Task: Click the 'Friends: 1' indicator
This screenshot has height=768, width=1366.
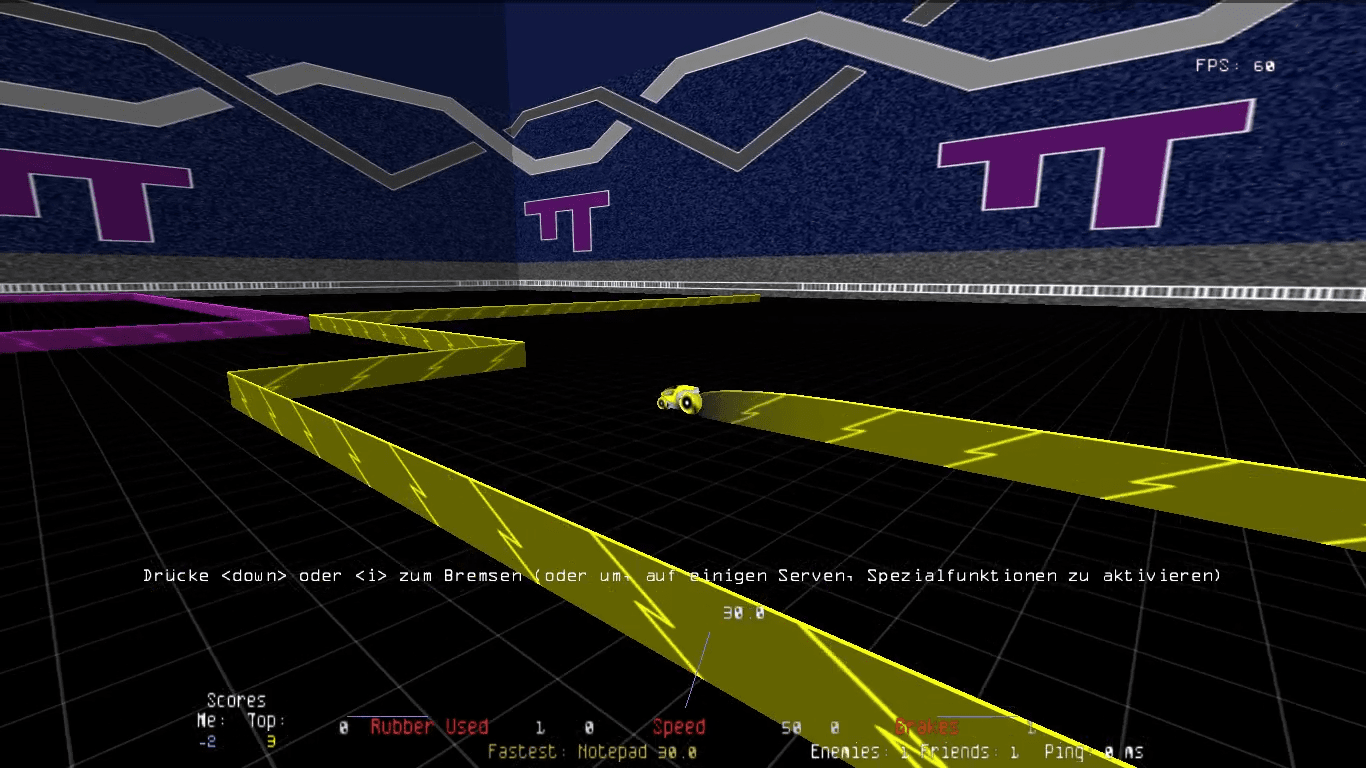Action: 969,752
